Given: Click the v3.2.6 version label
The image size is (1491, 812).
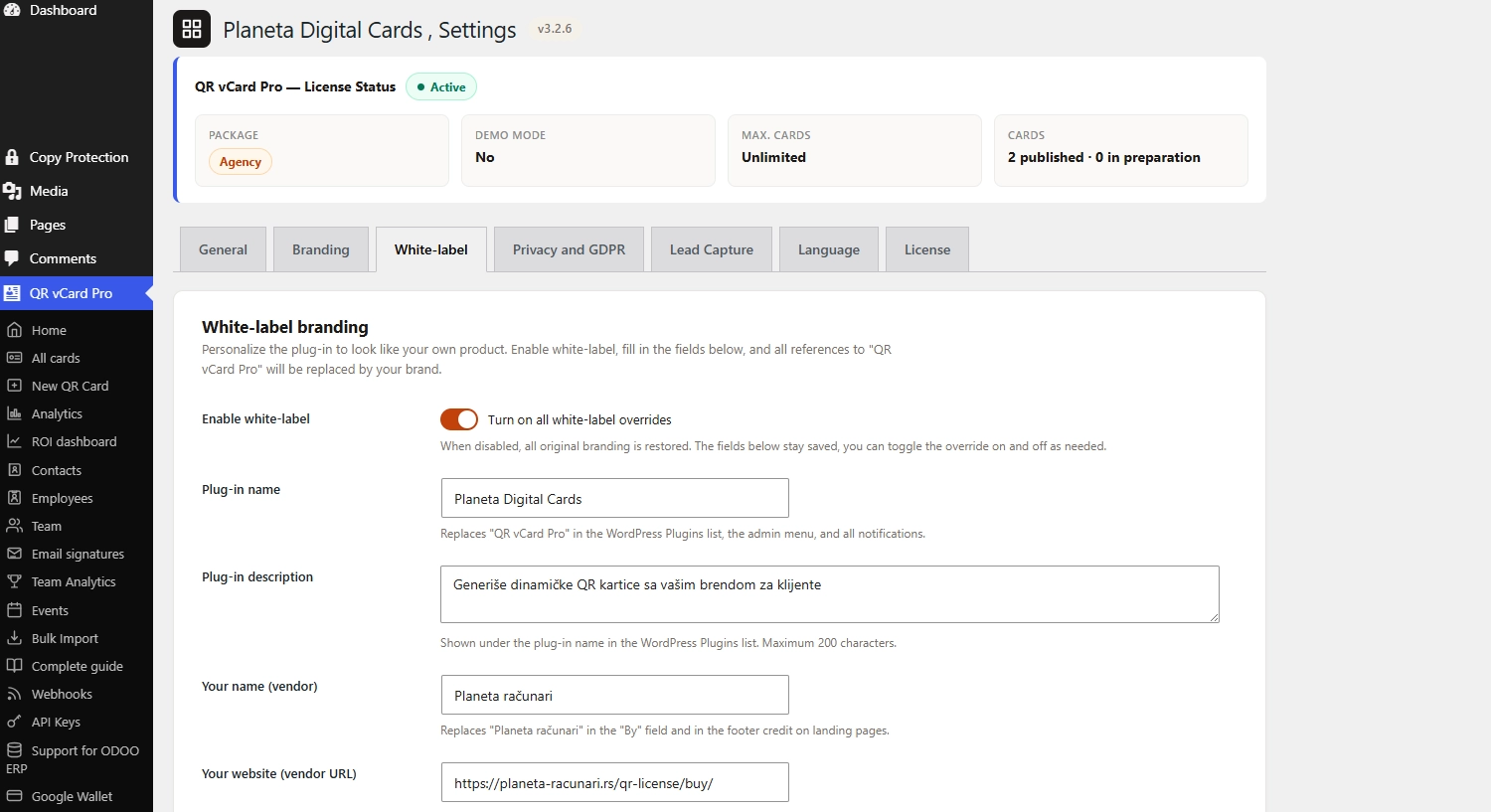Looking at the screenshot, I should pos(555,29).
